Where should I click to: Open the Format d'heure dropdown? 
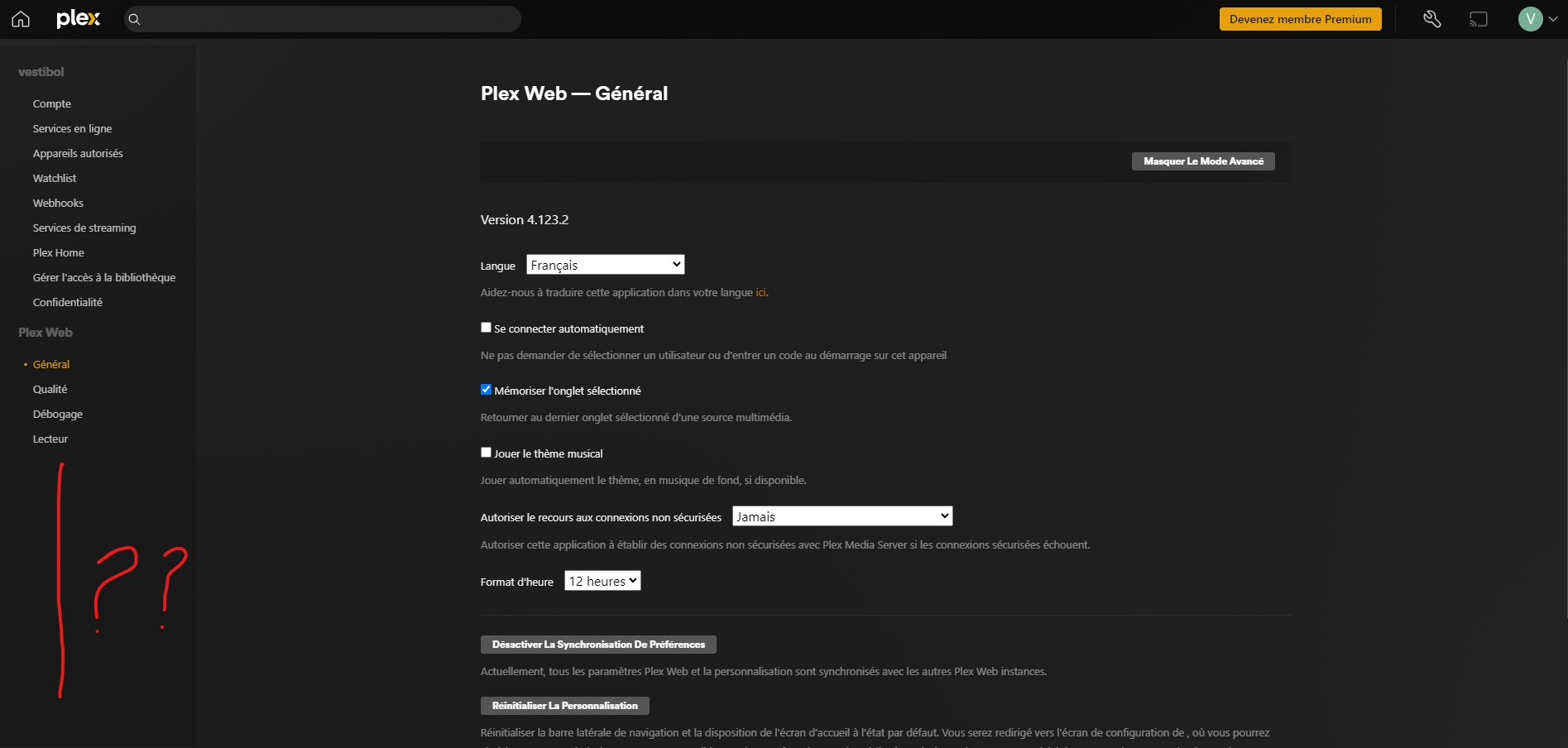(x=602, y=581)
